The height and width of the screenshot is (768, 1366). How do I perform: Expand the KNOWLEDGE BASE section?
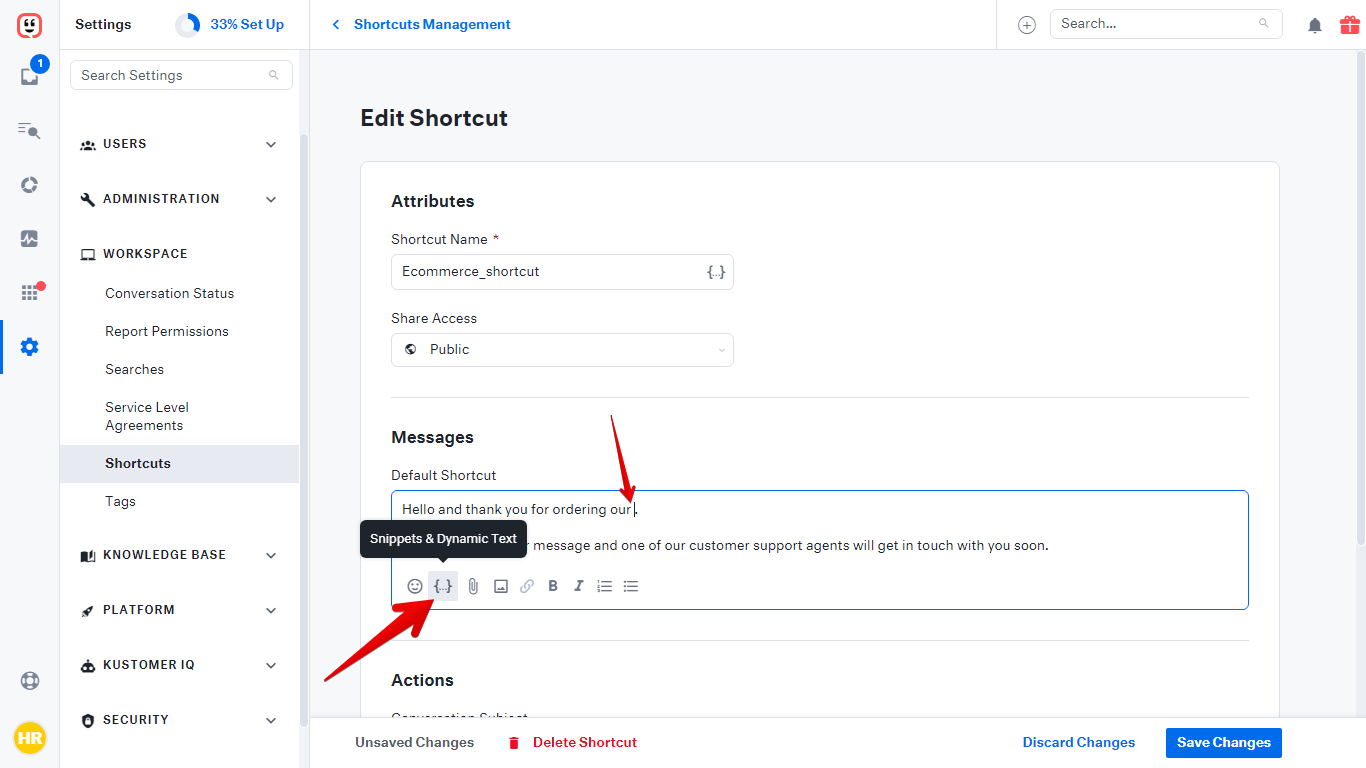click(x=179, y=555)
